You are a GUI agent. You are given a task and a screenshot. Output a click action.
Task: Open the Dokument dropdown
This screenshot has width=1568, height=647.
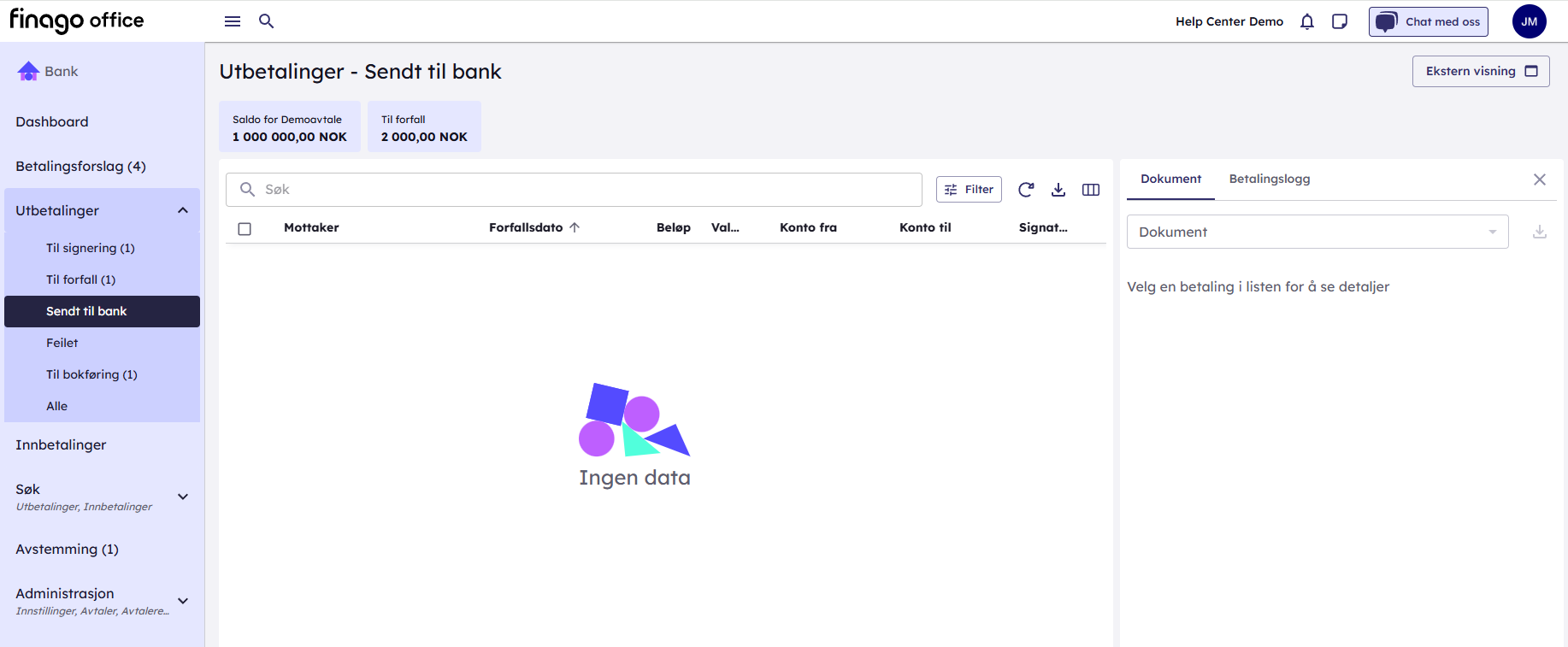click(x=1317, y=232)
